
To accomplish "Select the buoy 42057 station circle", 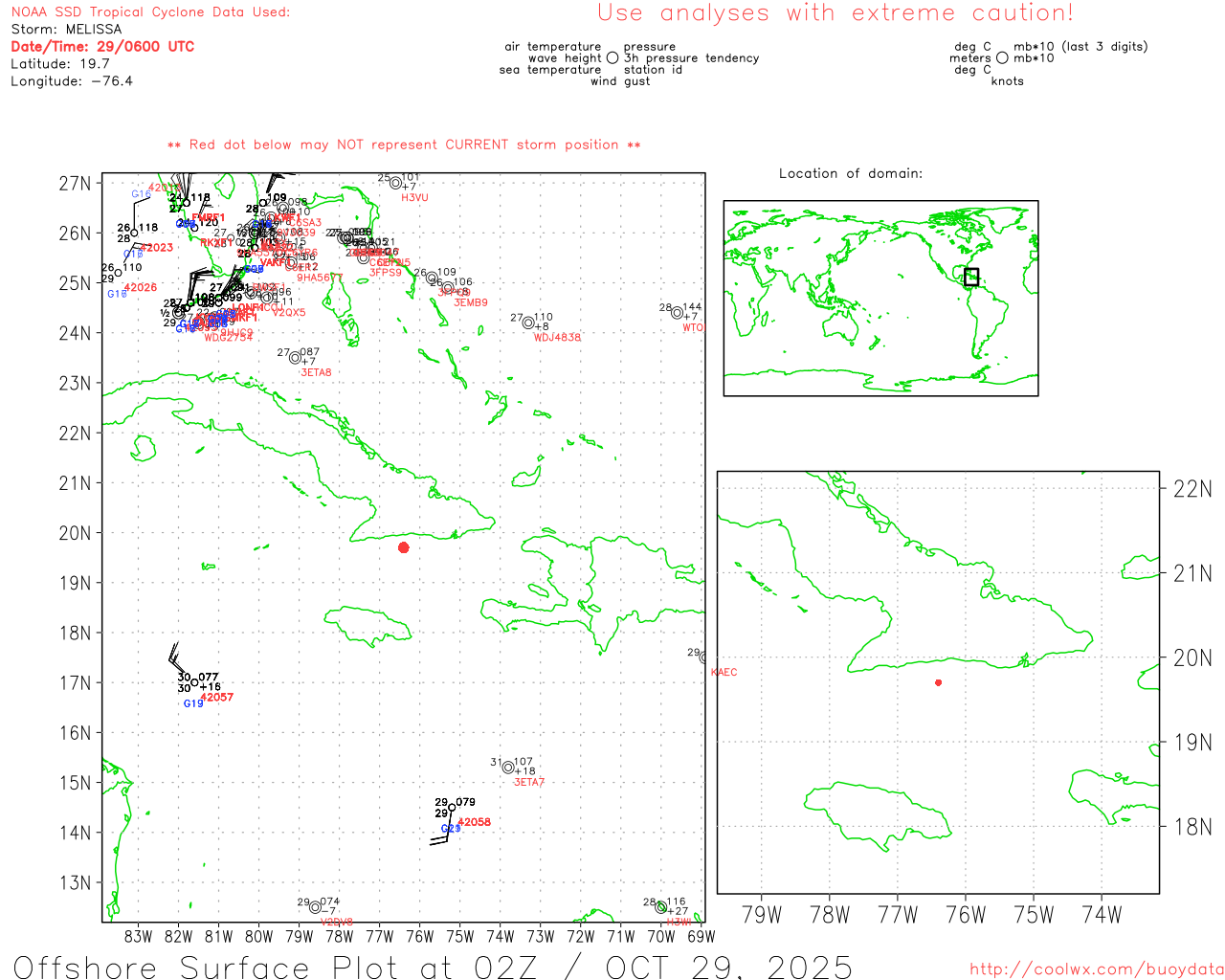I will point(194,682).
